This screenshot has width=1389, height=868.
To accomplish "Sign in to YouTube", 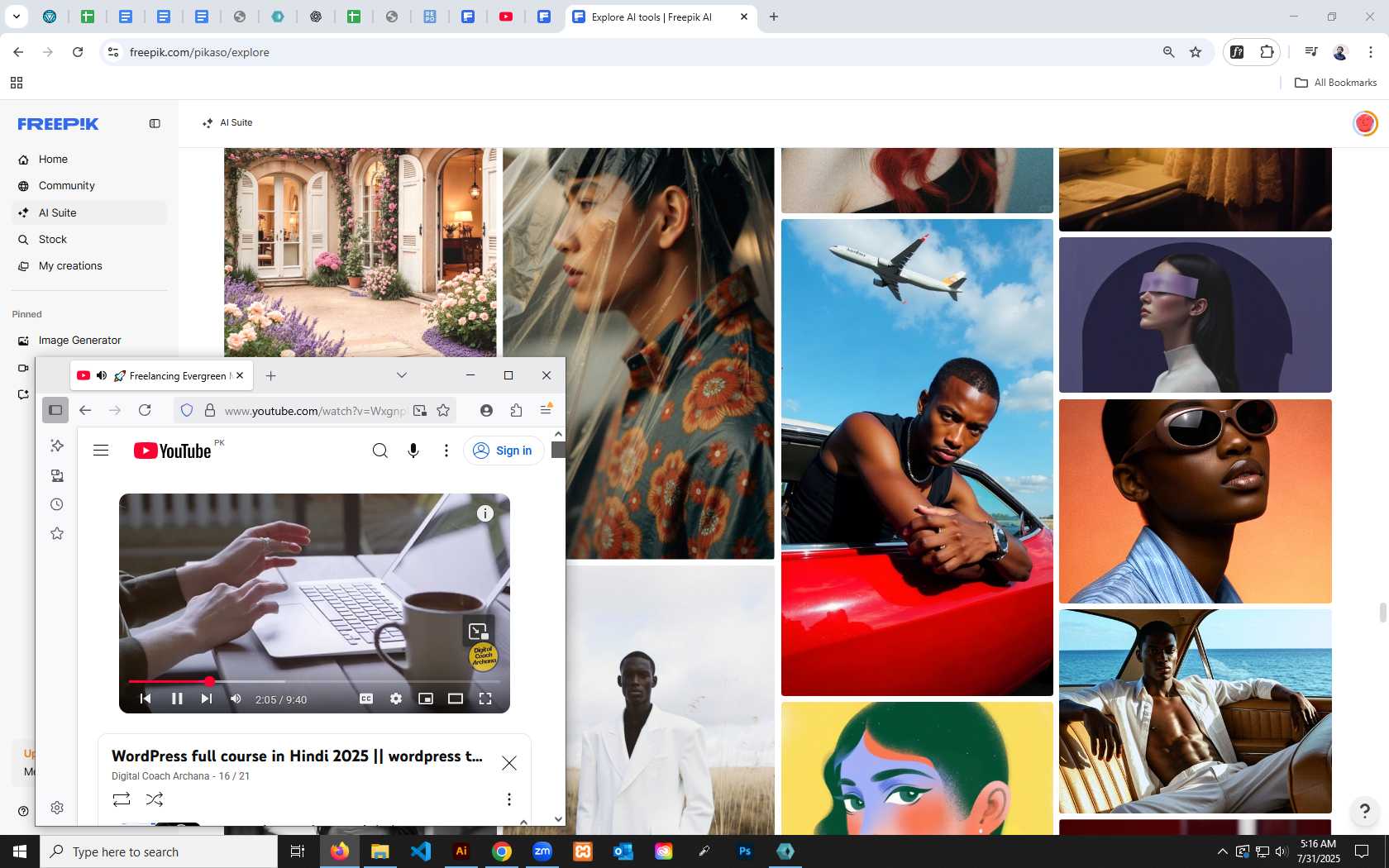I will [504, 451].
